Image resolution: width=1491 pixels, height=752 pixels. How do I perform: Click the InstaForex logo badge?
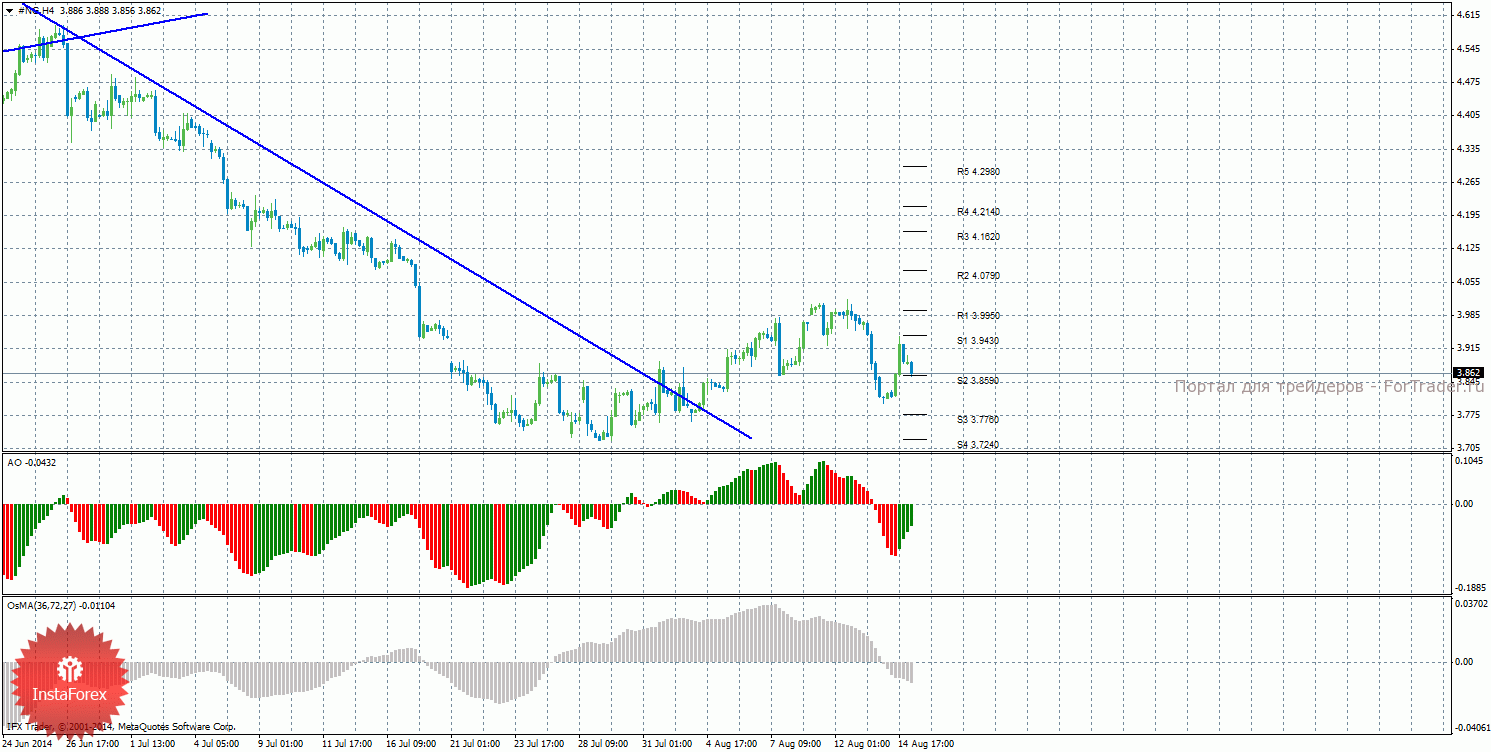(69, 681)
